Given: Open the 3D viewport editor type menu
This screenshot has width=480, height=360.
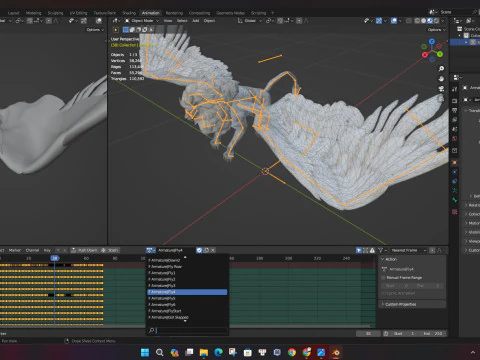Looking at the screenshot, I should coord(115,21).
